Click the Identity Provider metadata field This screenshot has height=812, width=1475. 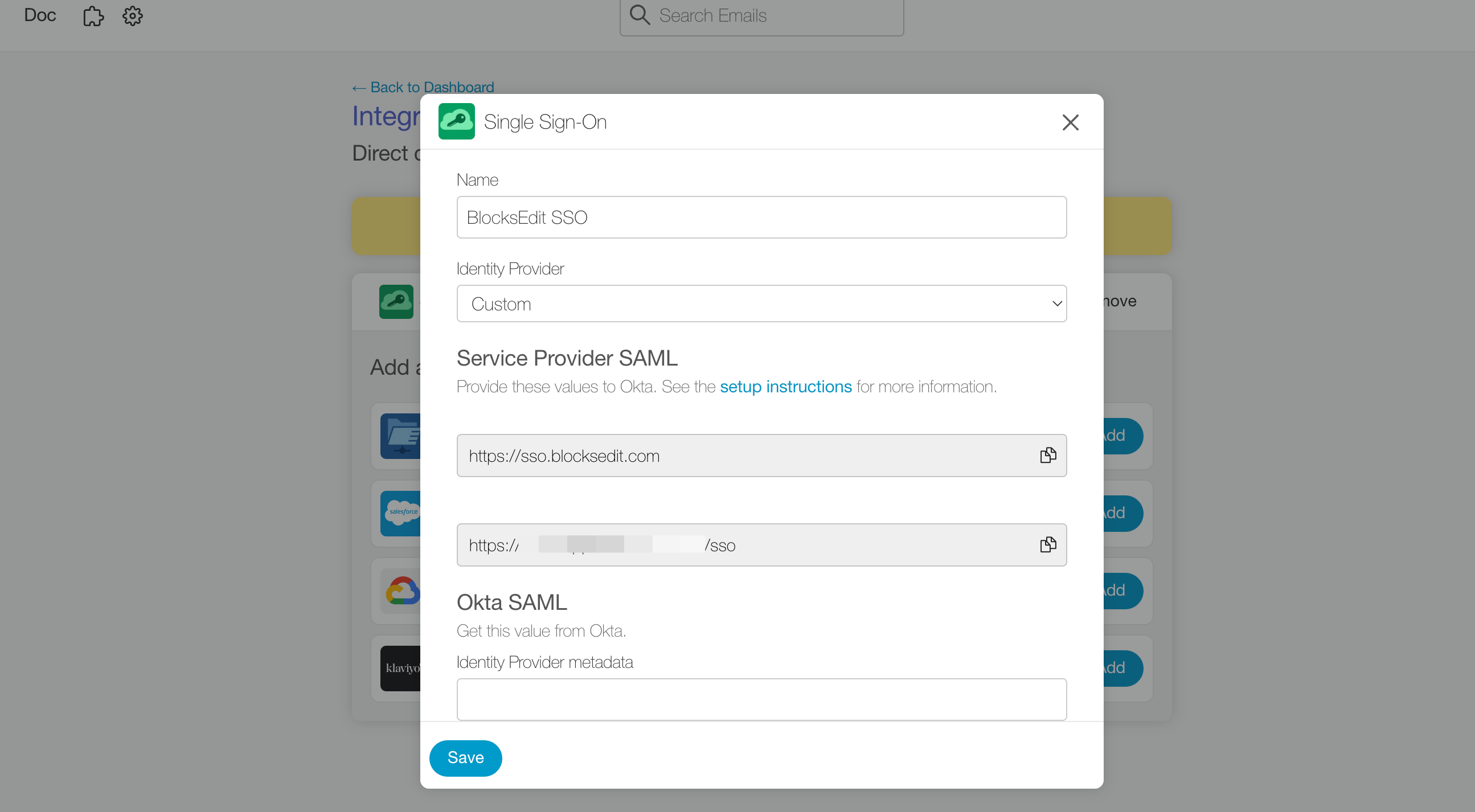coord(762,700)
